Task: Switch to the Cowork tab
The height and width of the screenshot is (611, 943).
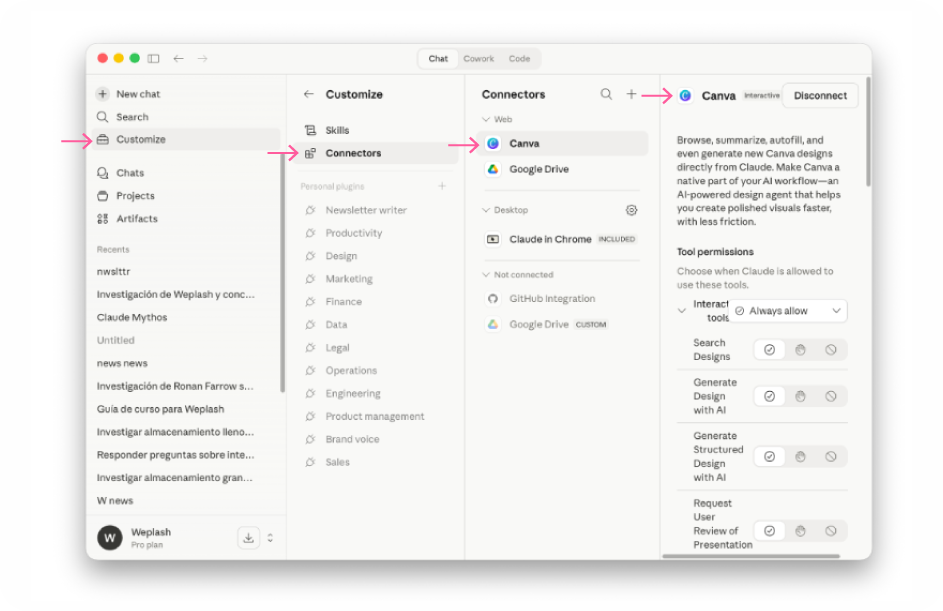Action: 479,59
